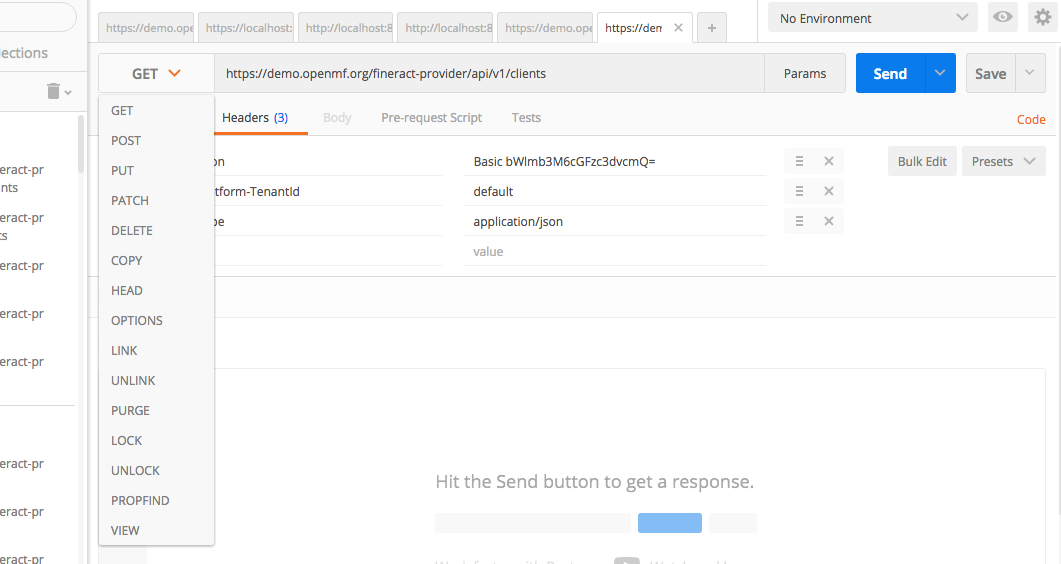Click the request URL input field

pyautogui.click(x=488, y=73)
